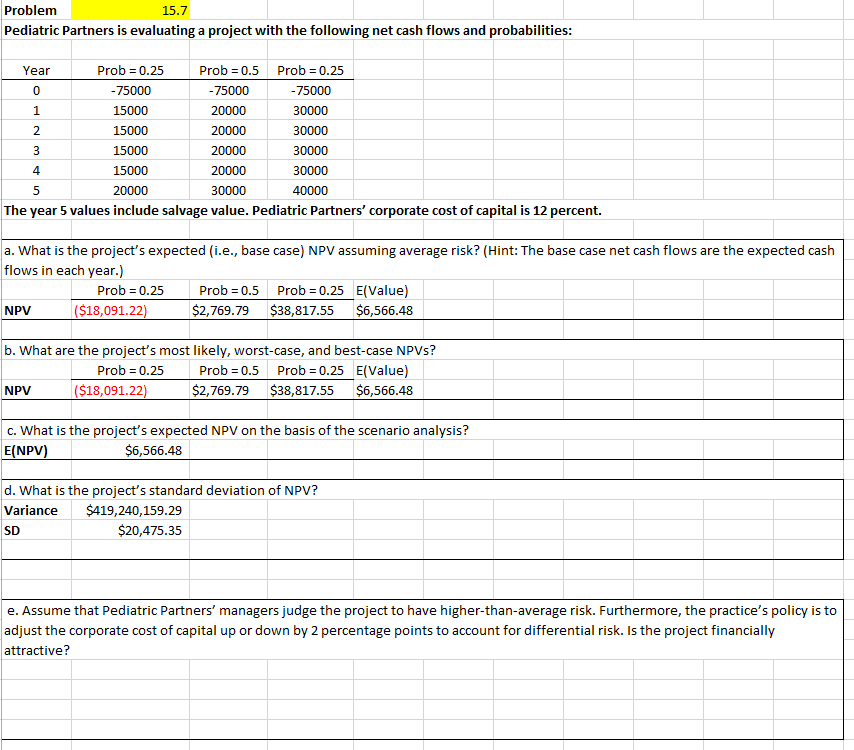The height and width of the screenshot is (750, 854).
Task: Click the Year 1 row label cell
Action: click(x=36, y=111)
